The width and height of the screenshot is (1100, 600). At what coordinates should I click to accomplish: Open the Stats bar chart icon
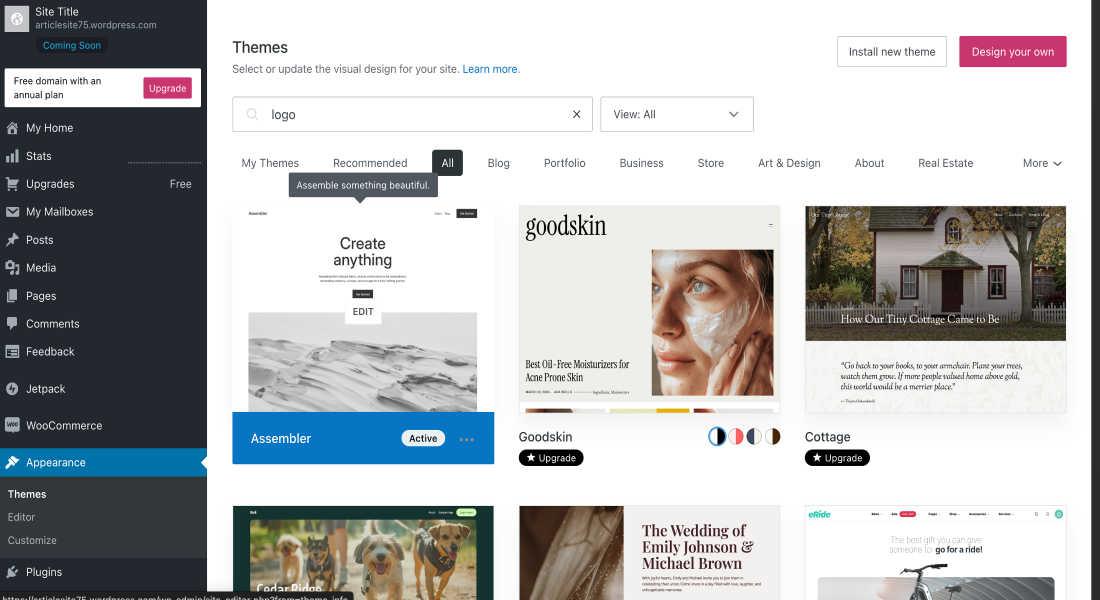click(x=12, y=156)
